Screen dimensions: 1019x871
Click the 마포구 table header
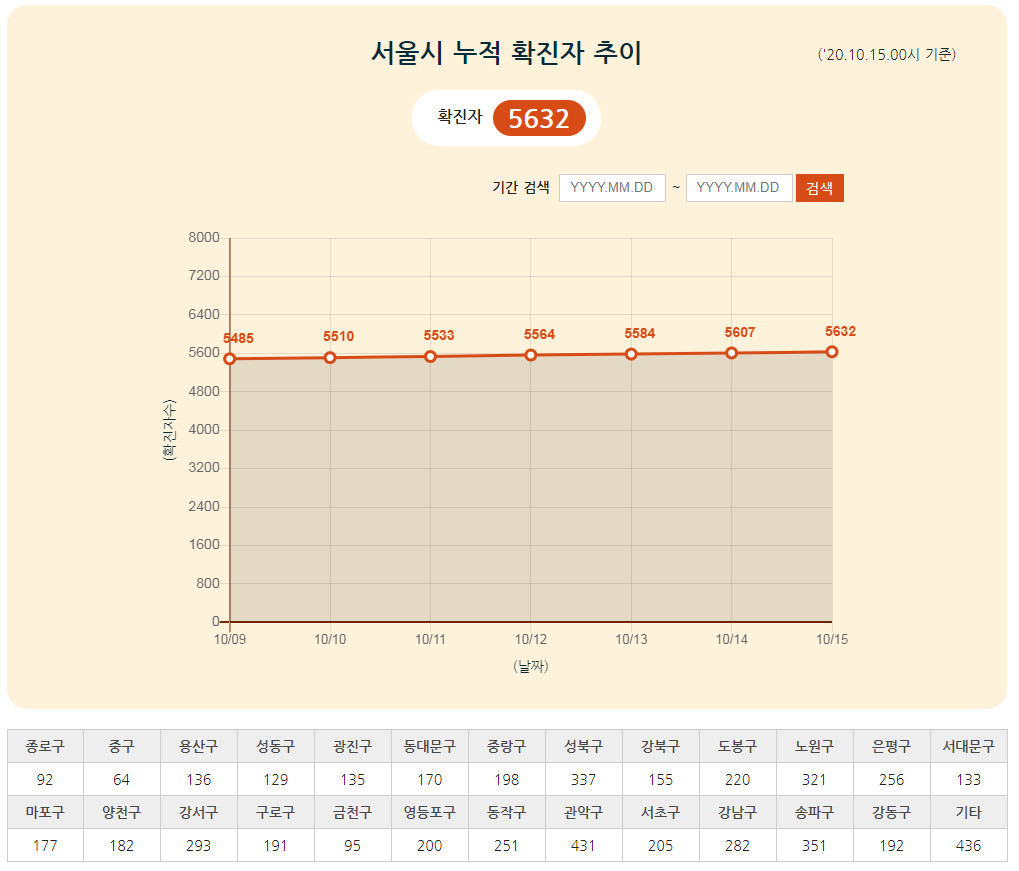tap(45, 812)
